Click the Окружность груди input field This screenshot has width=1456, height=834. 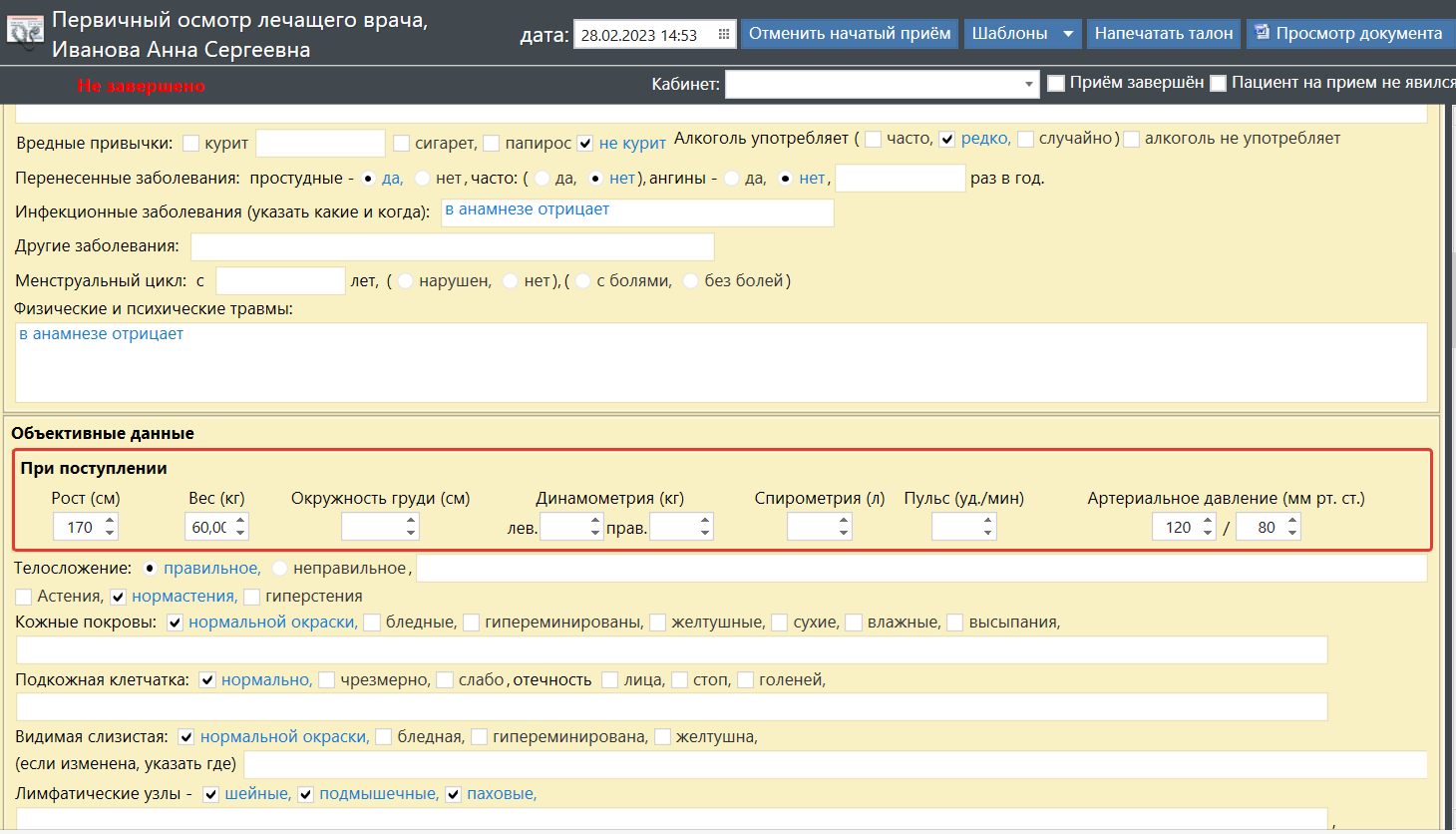pyautogui.click(x=372, y=527)
